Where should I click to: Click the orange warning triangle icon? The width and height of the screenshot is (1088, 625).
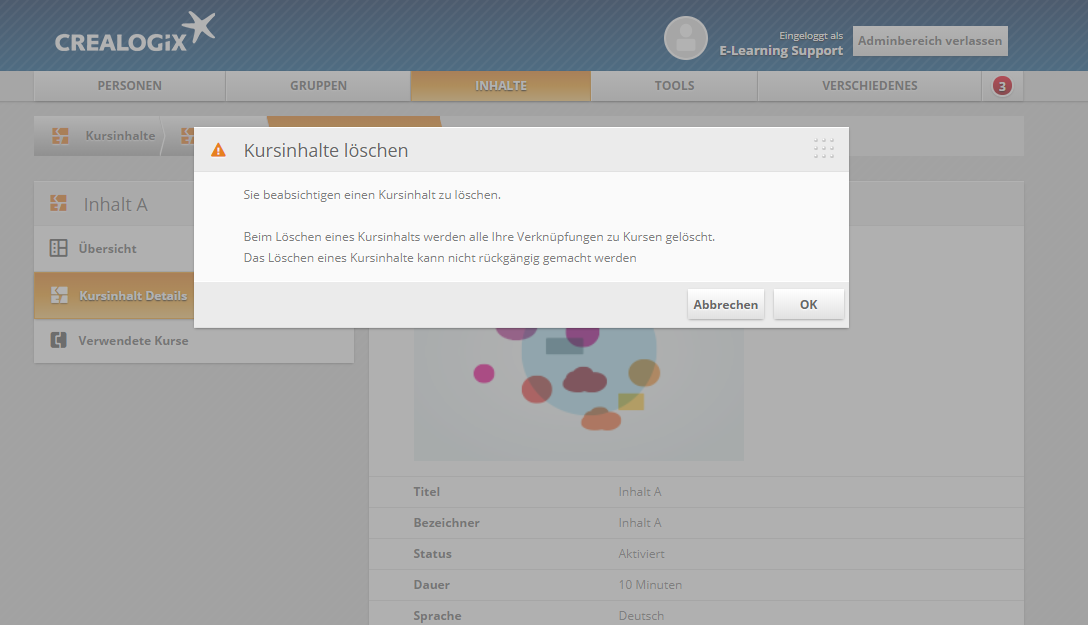click(x=218, y=150)
